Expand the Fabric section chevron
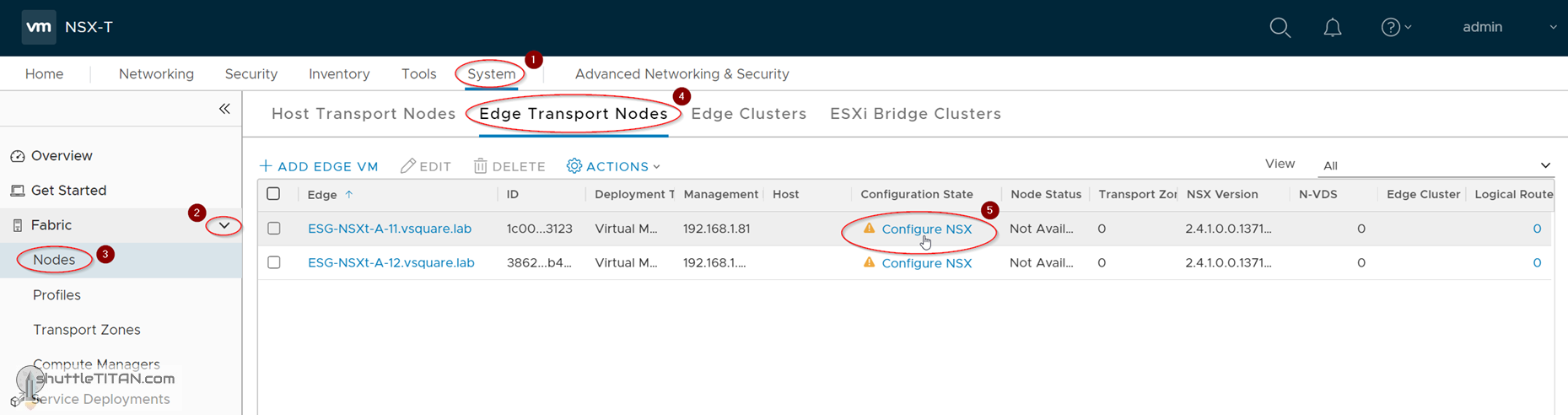The height and width of the screenshot is (415, 1568). point(224,225)
